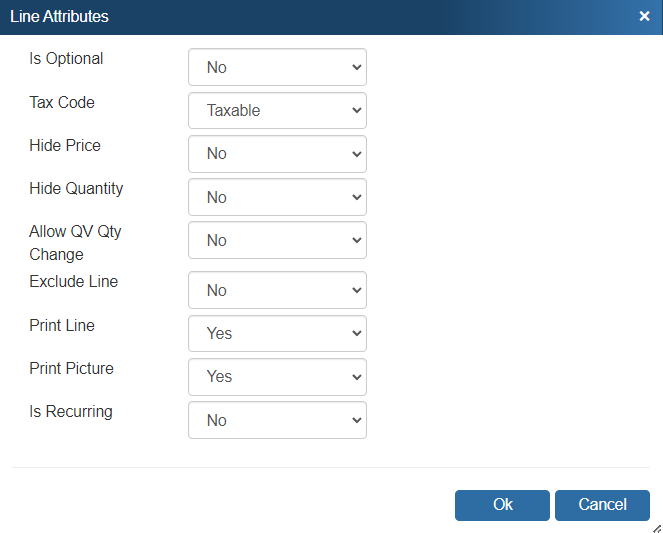Screen dimensions: 663x533
Task: Open the Print Line dropdown
Action: [x=277, y=333]
